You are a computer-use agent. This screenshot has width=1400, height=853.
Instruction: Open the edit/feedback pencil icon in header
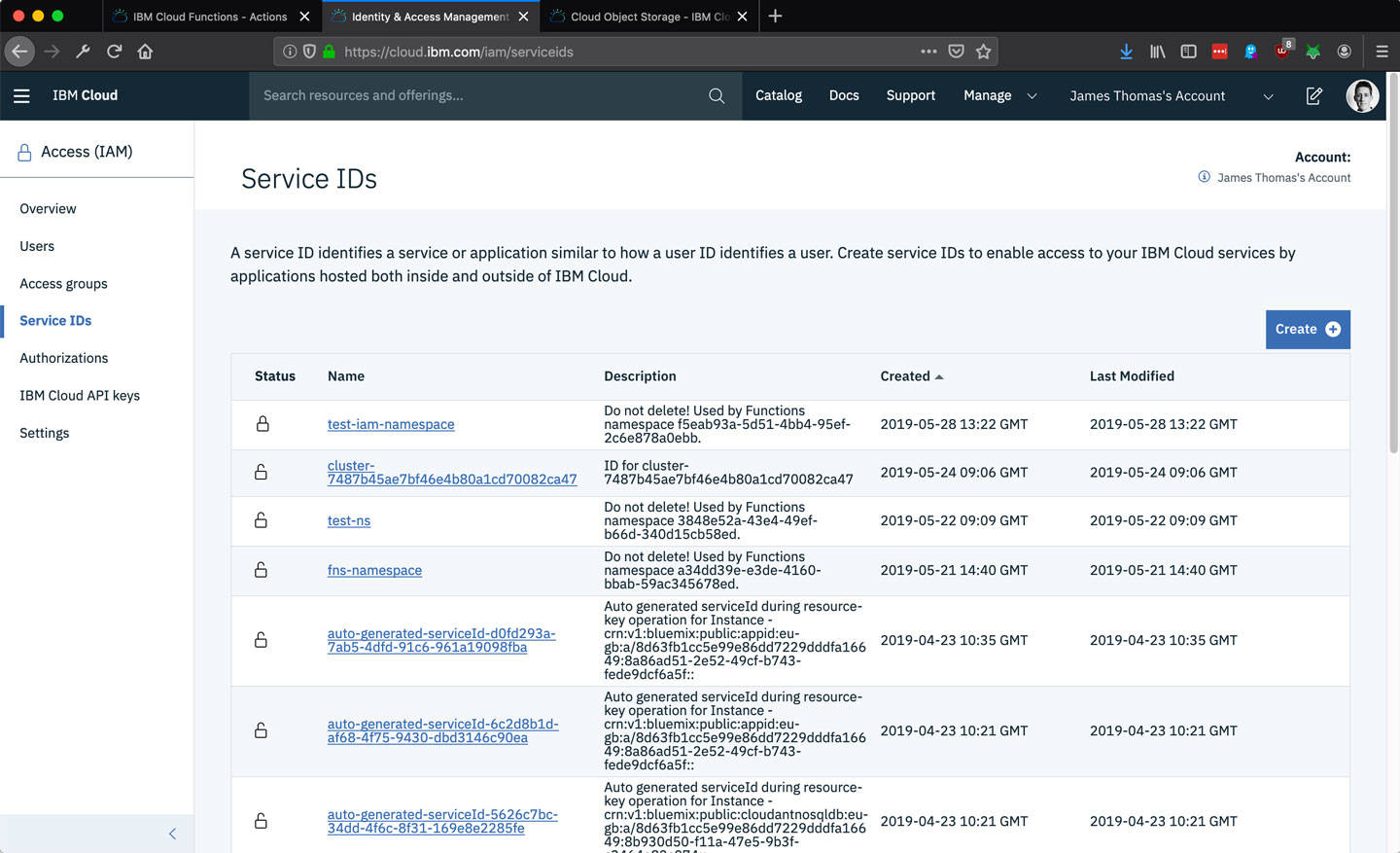point(1313,95)
